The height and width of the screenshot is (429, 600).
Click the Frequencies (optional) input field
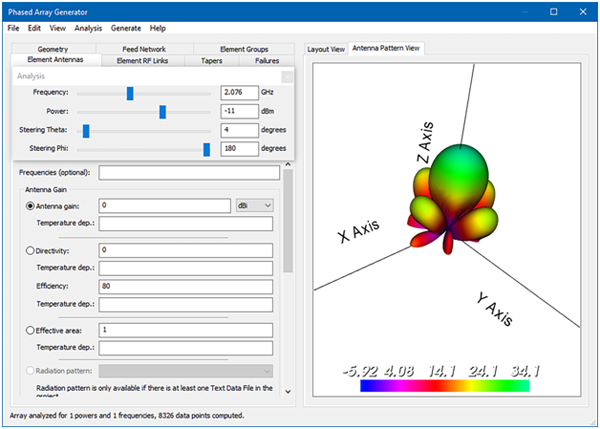coord(189,173)
